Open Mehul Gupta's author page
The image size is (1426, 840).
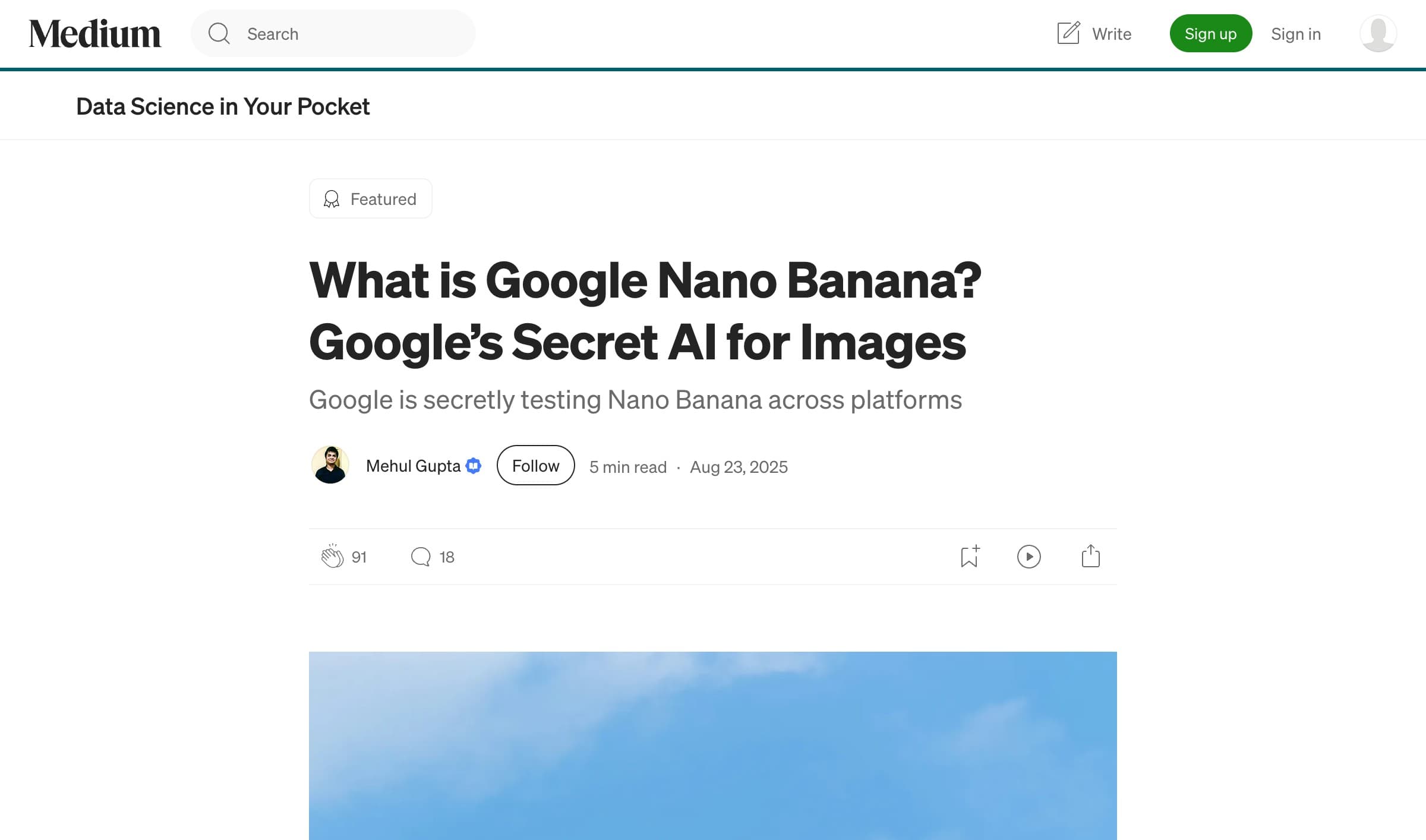[x=413, y=466]
